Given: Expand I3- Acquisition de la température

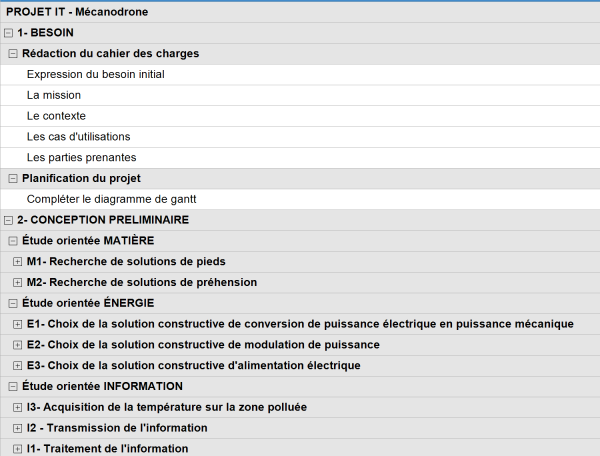Looking at the screenshot, I should pos(18,407).
